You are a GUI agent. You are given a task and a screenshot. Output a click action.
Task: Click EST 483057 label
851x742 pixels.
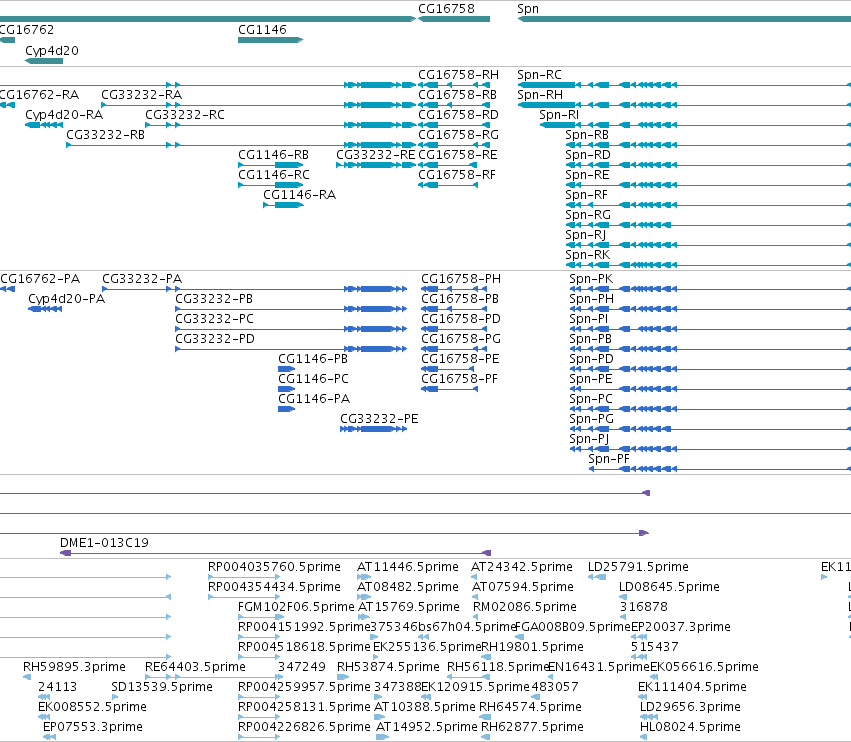tap(555, 686)
